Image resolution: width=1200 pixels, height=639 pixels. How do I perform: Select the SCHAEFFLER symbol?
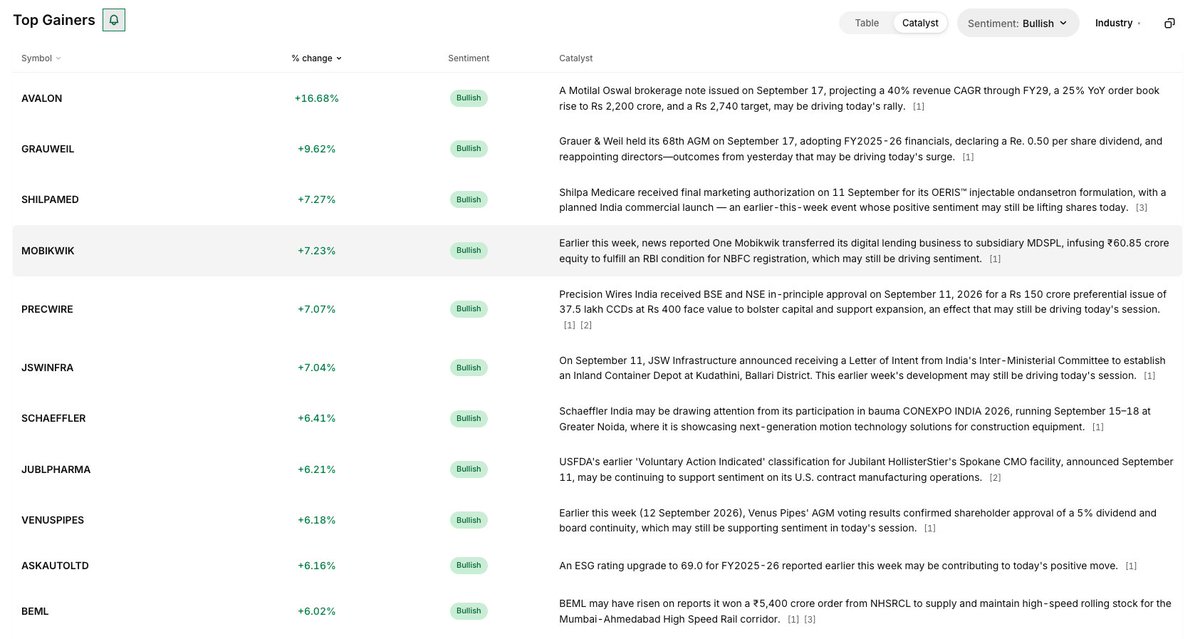[52, 418]
